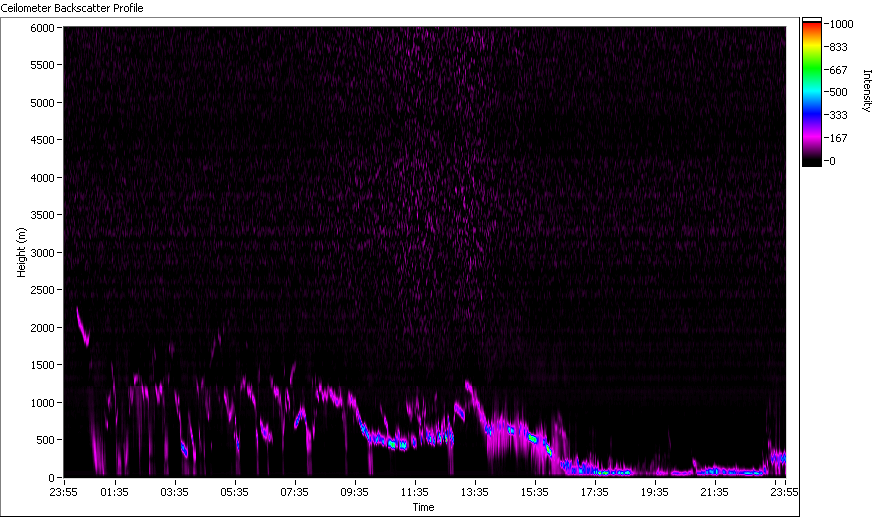Click the 3000 height axis value
This screenshot has height=517, width=876.
coord(42,253)
